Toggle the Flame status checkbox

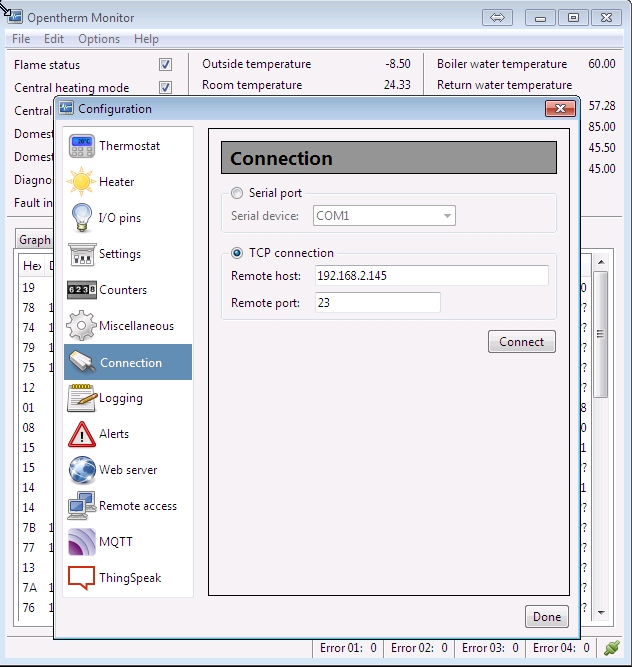click(165, 65)
